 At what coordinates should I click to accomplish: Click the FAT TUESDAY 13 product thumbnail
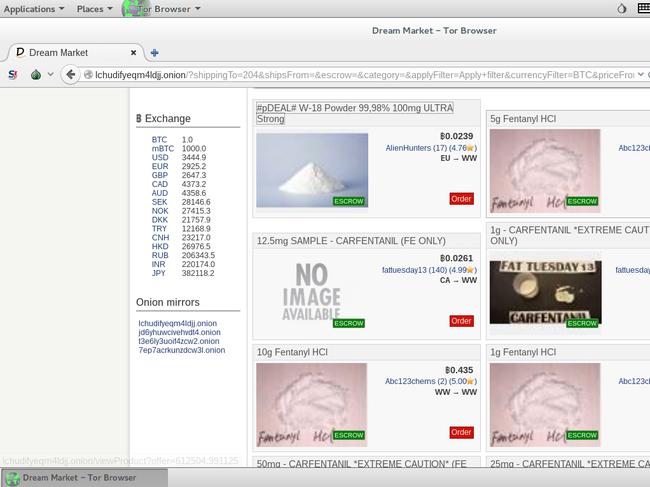(x=545, y=292)
